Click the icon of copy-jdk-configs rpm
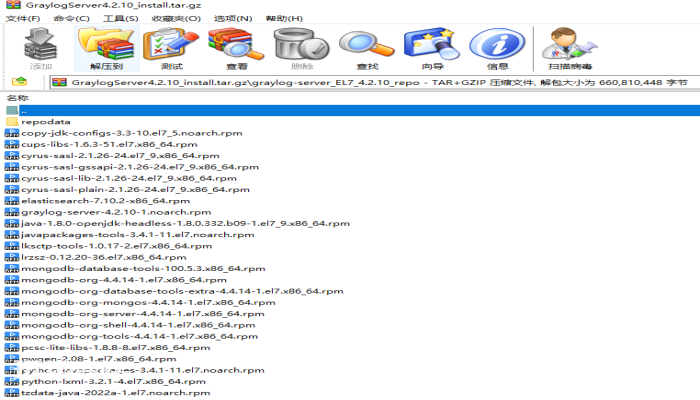The image size is (700, 400). pos(12,133)
